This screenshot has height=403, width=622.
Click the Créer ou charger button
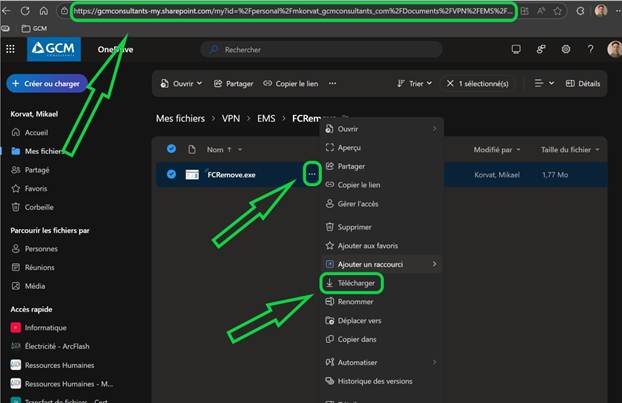point(47,83)
